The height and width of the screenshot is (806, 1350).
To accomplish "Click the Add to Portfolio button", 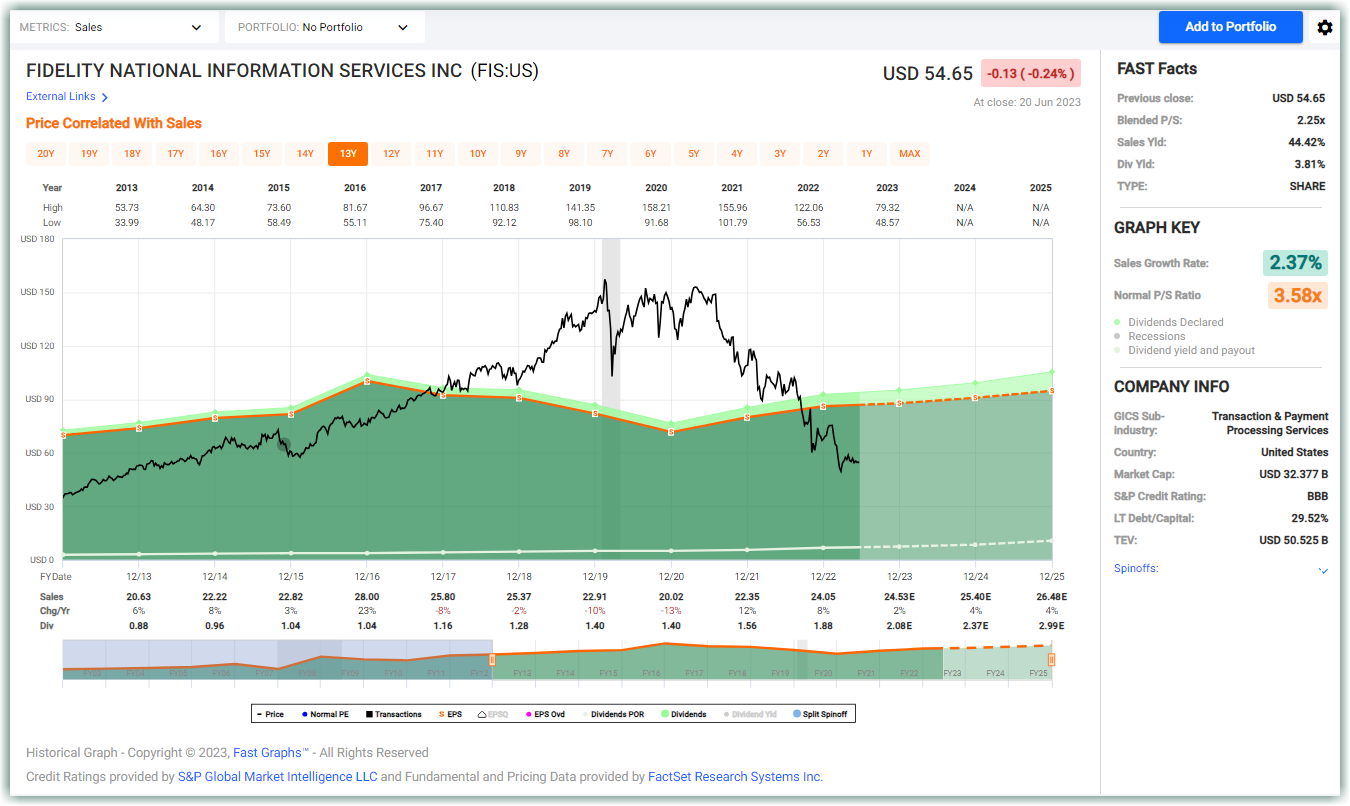I will pyautogui.click(x=1231, y=27).
